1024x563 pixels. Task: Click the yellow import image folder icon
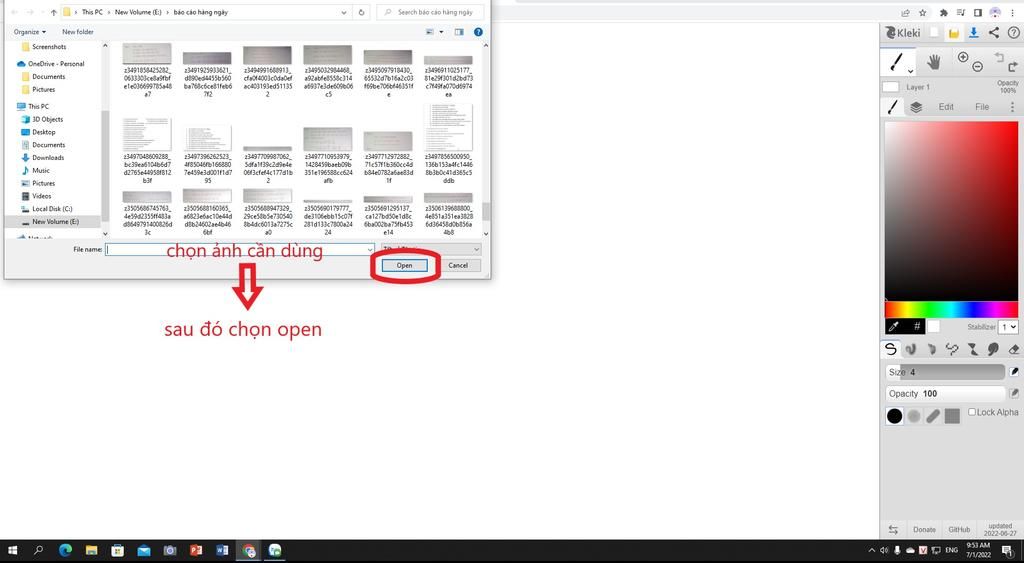pyautogui.click(x=953, y=33)
